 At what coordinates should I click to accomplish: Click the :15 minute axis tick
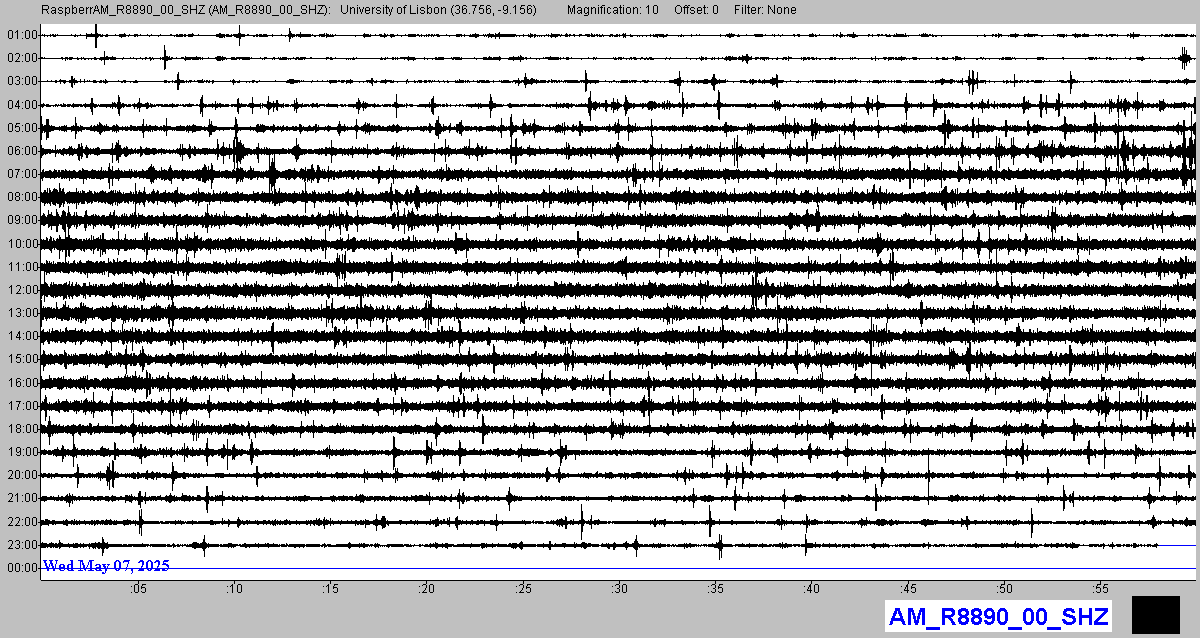click(x=331, y=589)
